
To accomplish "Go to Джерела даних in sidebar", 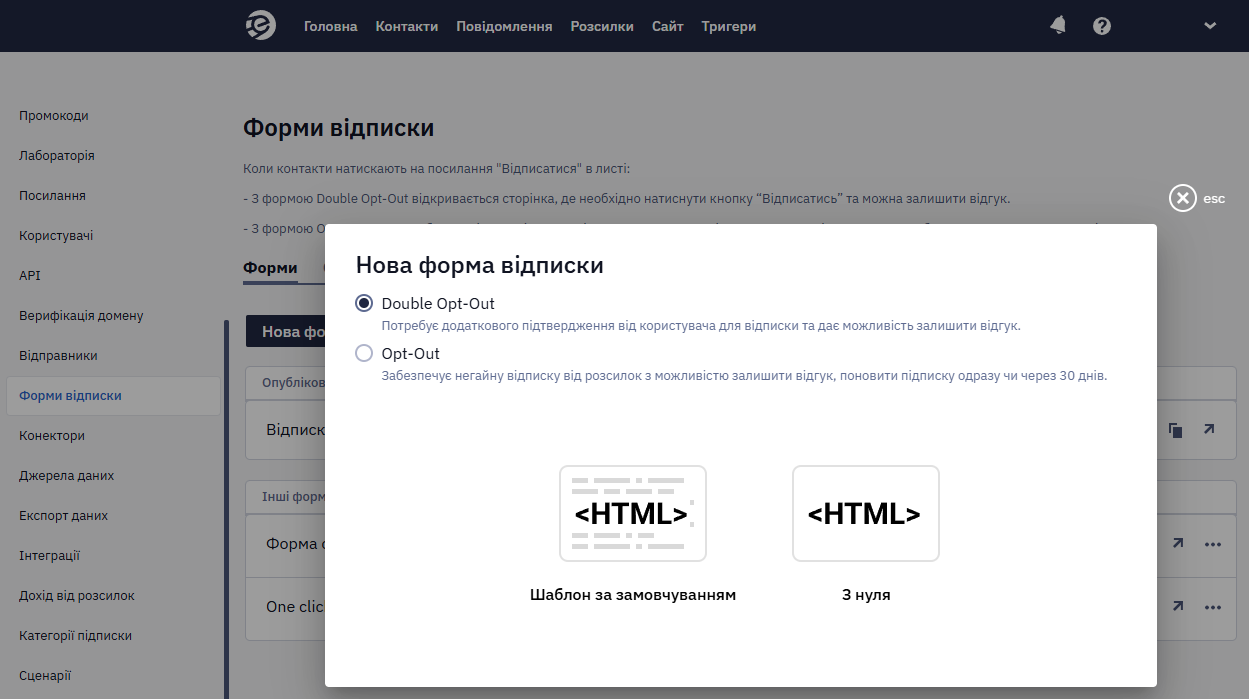I will 67,476.
